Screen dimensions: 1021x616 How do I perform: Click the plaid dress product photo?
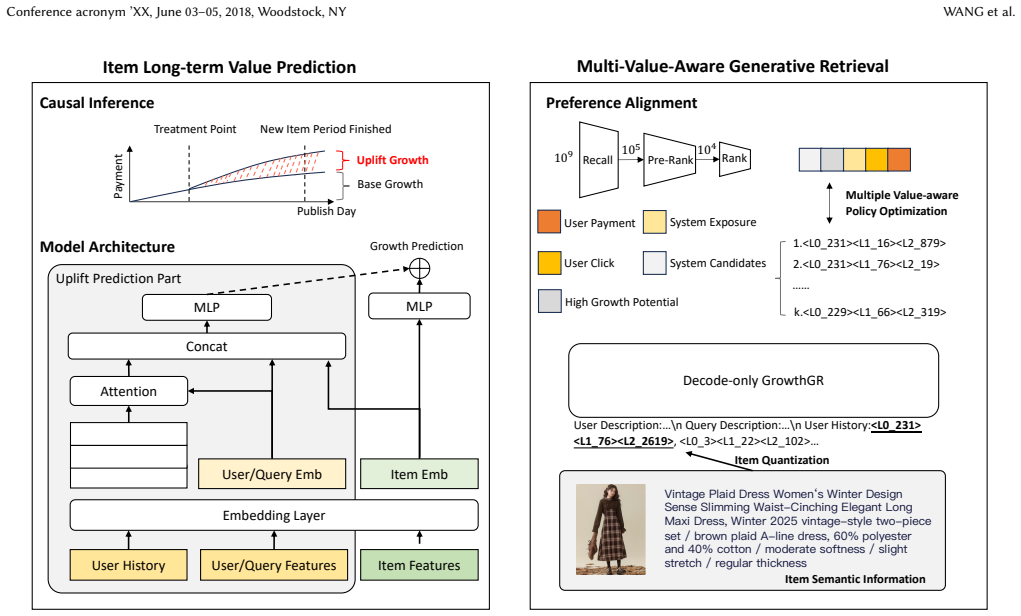[611, 529]
